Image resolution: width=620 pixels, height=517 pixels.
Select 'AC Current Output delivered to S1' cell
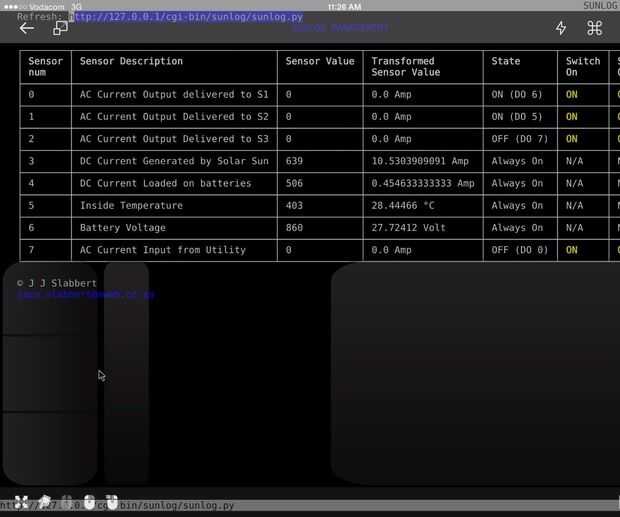coord(174,94)
